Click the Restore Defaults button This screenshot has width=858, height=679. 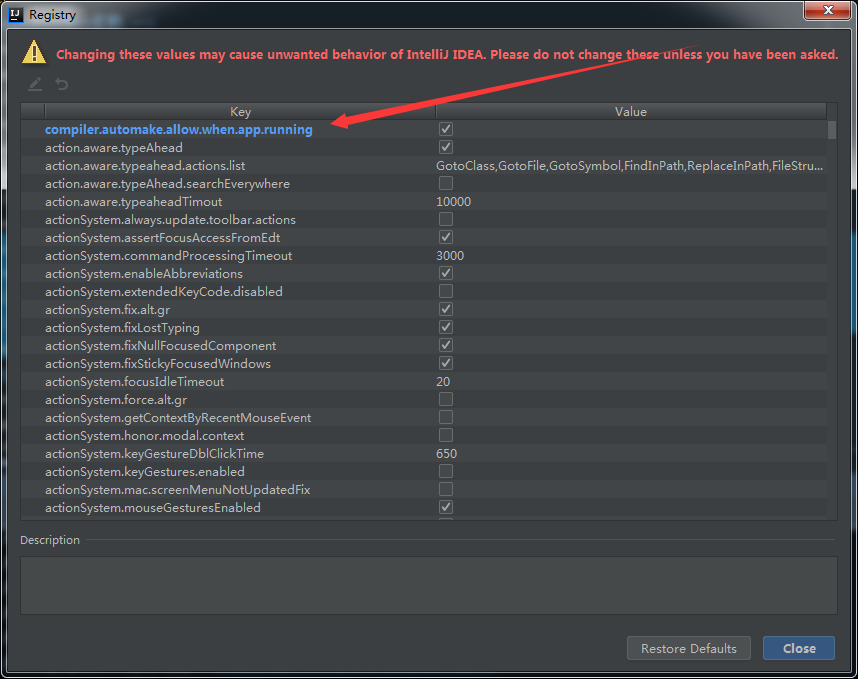click(x=688, y=648)
